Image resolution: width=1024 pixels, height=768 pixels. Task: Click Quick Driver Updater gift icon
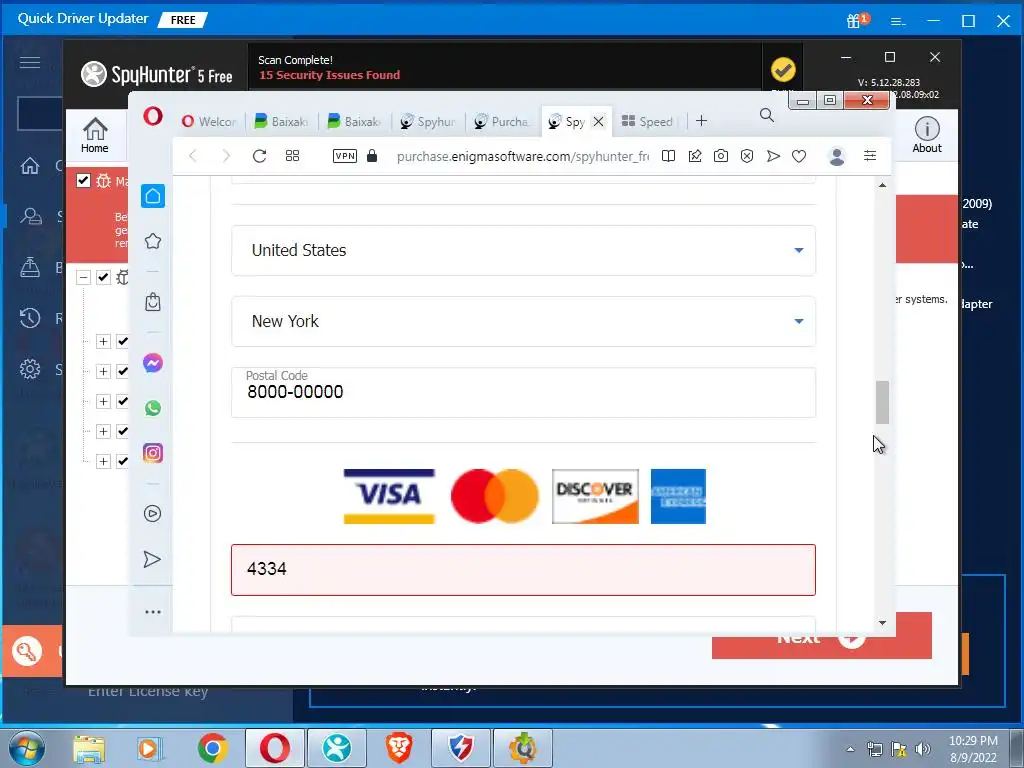[x=856, y=20]
